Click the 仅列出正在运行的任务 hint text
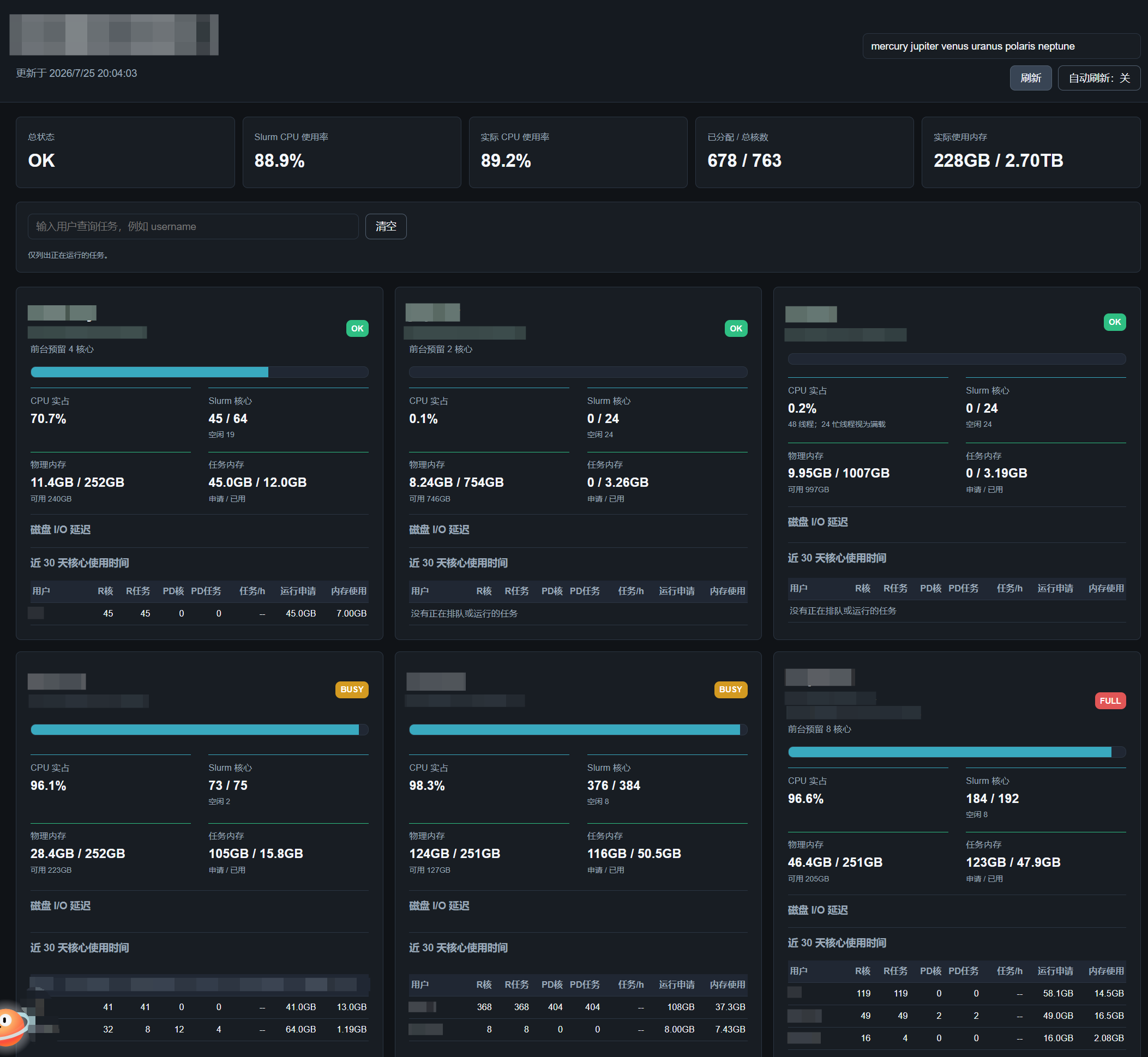 tap(68, 255)
